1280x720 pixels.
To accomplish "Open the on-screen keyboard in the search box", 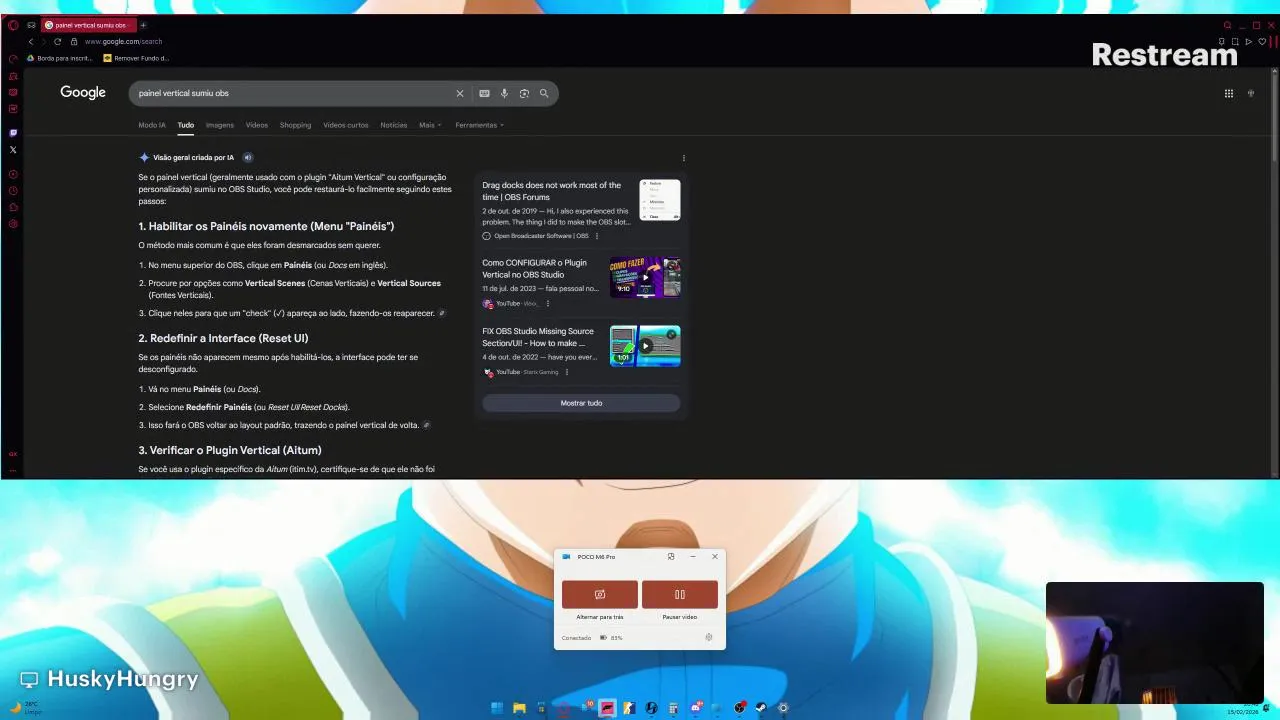I will 484,93.
